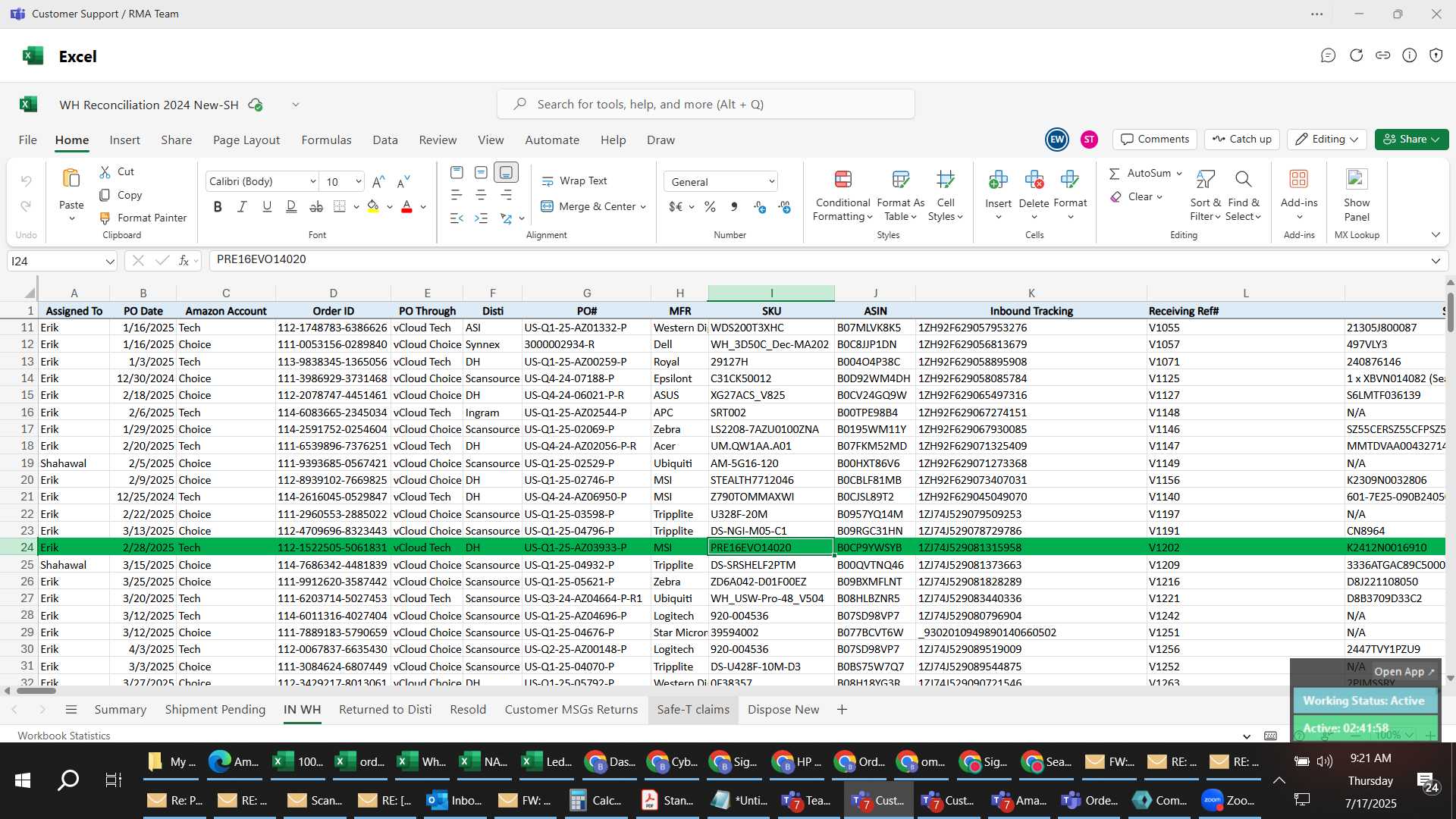Open Find & Select

point(1243,195)
